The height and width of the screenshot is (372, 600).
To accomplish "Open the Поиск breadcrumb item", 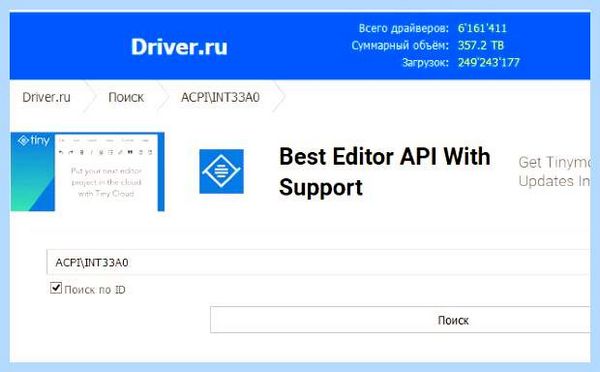I will [x=126, y=97].
